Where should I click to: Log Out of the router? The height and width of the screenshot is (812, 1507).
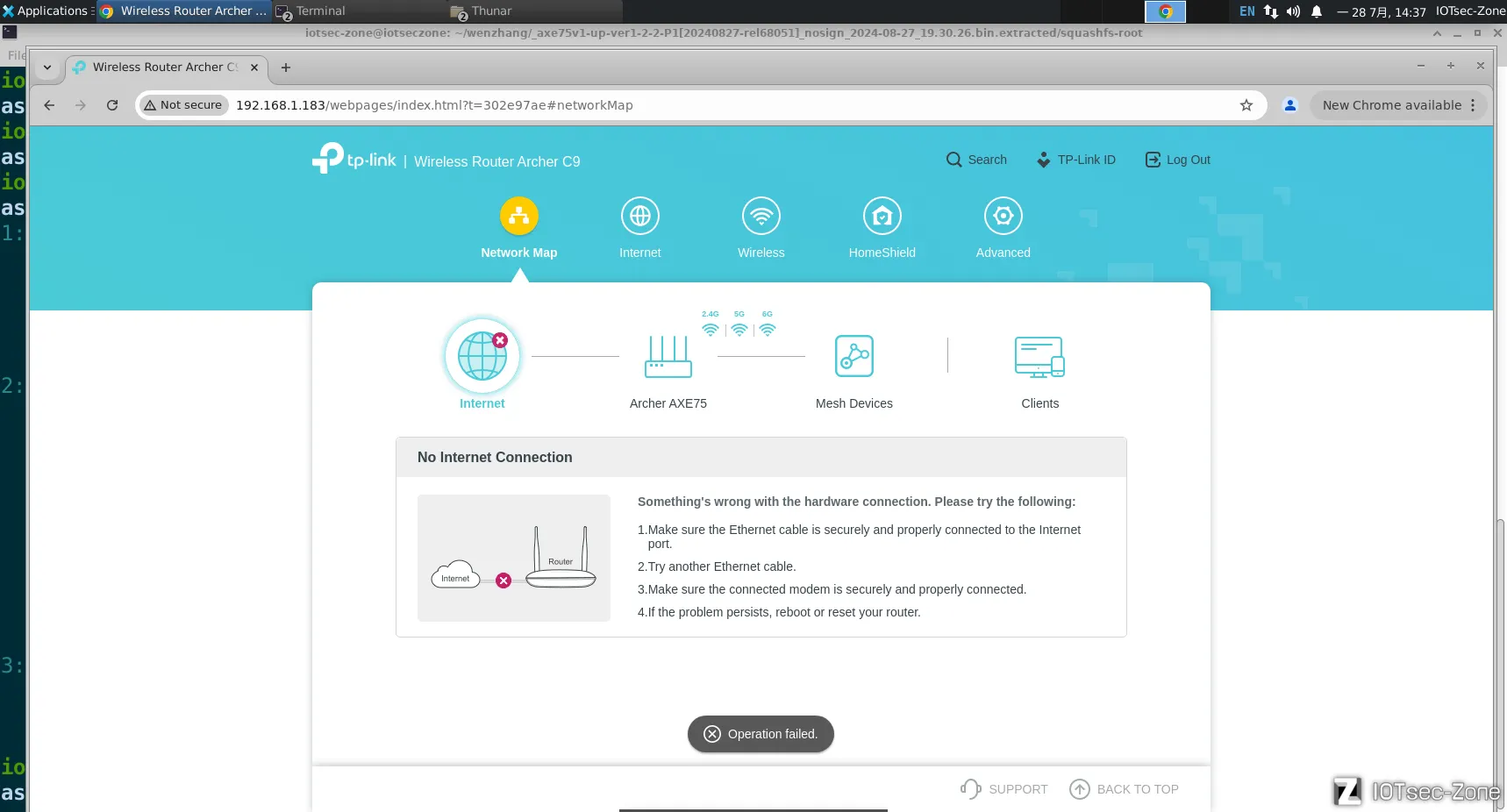point(1177,160)
